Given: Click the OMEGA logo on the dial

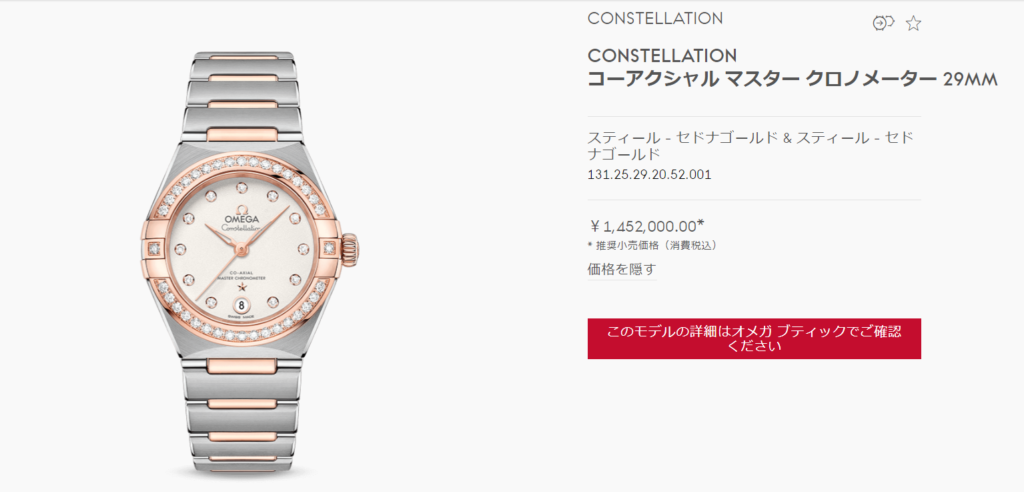Looking at the screenshot, I should pyautogui.click(x=242, y=220).
